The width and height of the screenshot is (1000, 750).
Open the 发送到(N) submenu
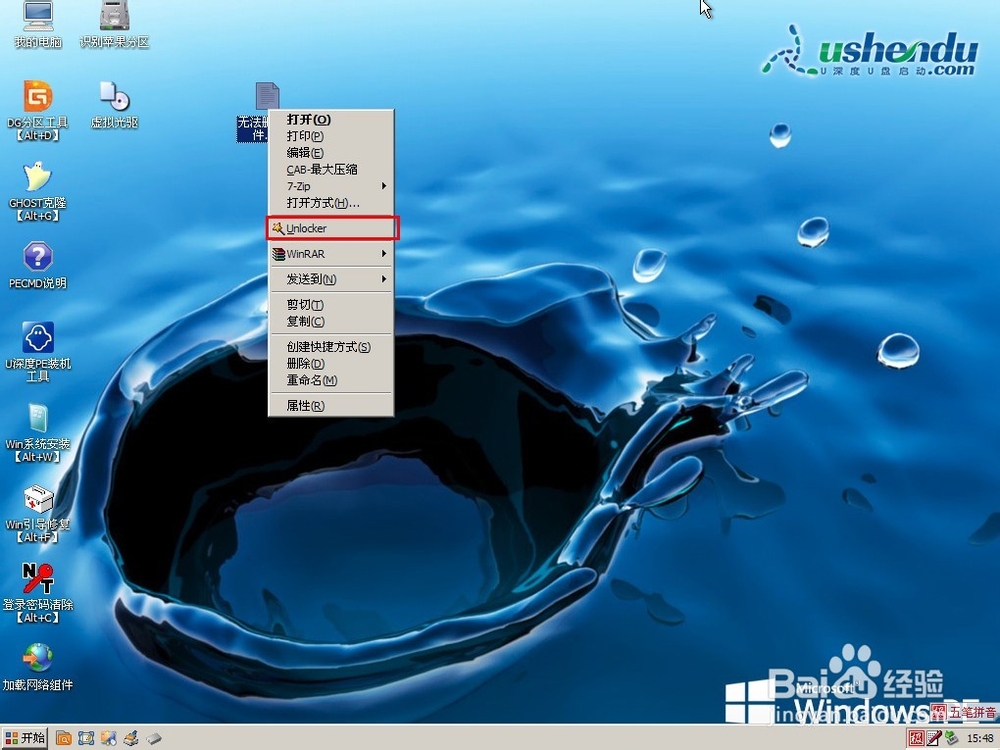point(303,279)
